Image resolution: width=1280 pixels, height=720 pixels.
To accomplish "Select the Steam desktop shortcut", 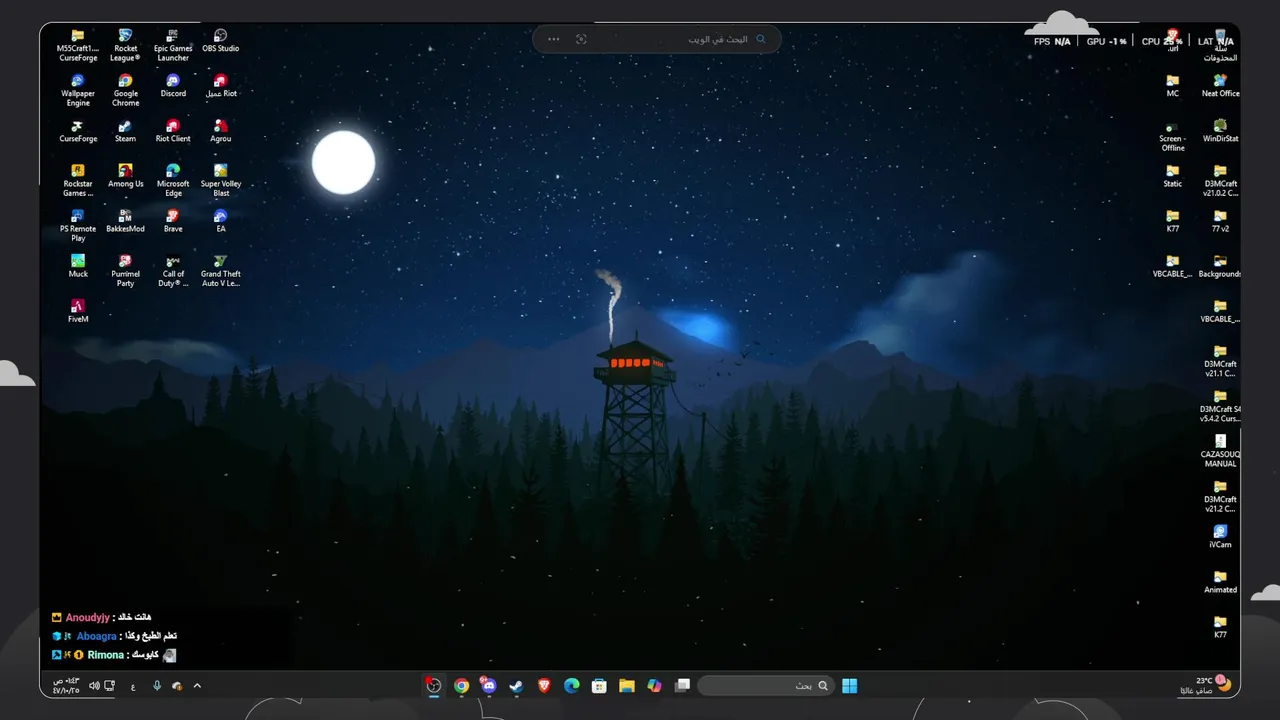I will click(125, 132).
